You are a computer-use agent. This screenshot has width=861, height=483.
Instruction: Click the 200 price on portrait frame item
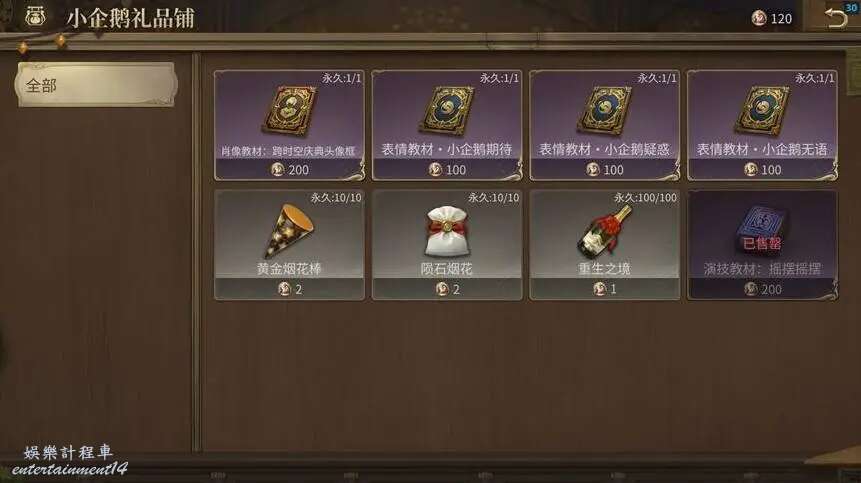[x=290, y=170]
